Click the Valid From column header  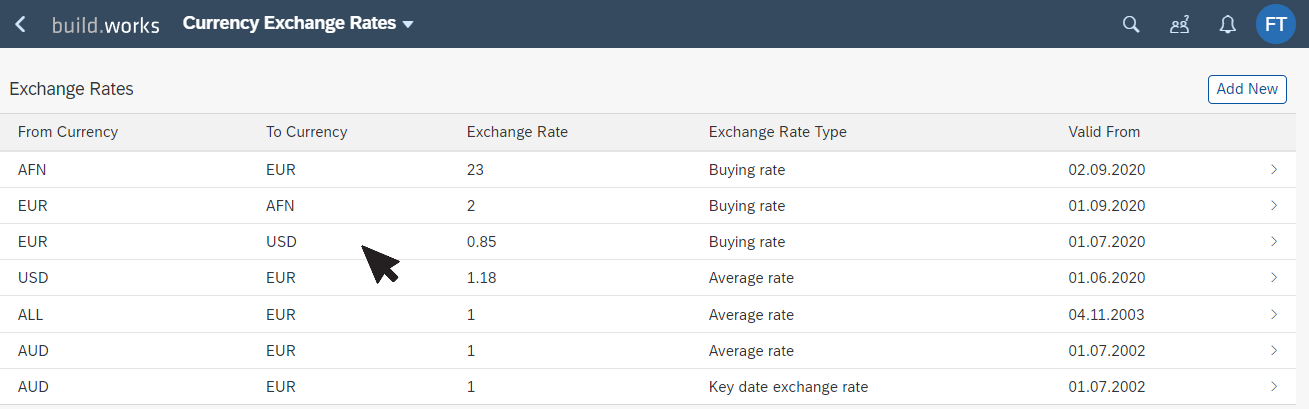[x=1104, y=132]
